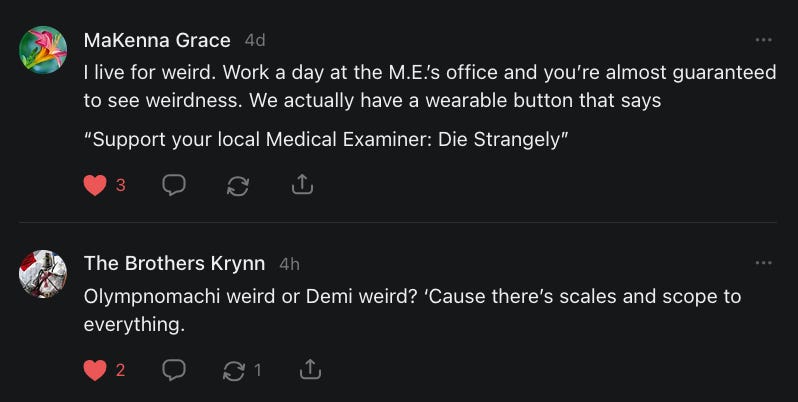The image size is (798, 402).
Task: Click the "Die Strangely" quote text
Action: point(326,139)
